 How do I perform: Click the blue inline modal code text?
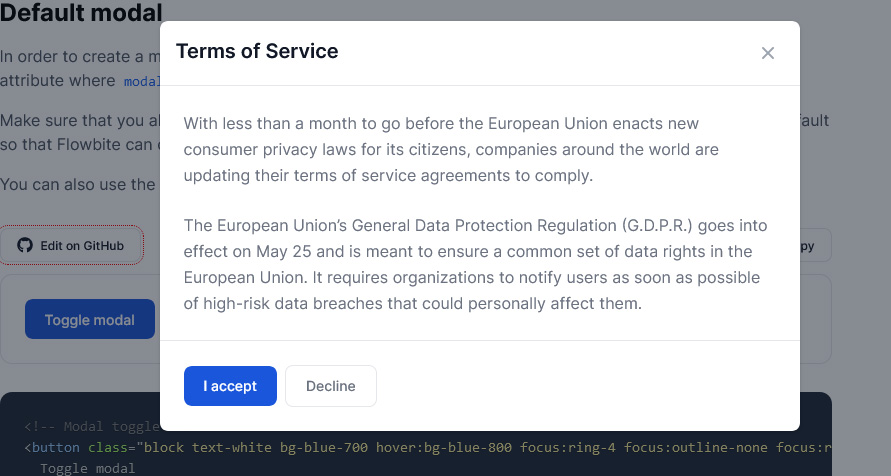point(142,81)
